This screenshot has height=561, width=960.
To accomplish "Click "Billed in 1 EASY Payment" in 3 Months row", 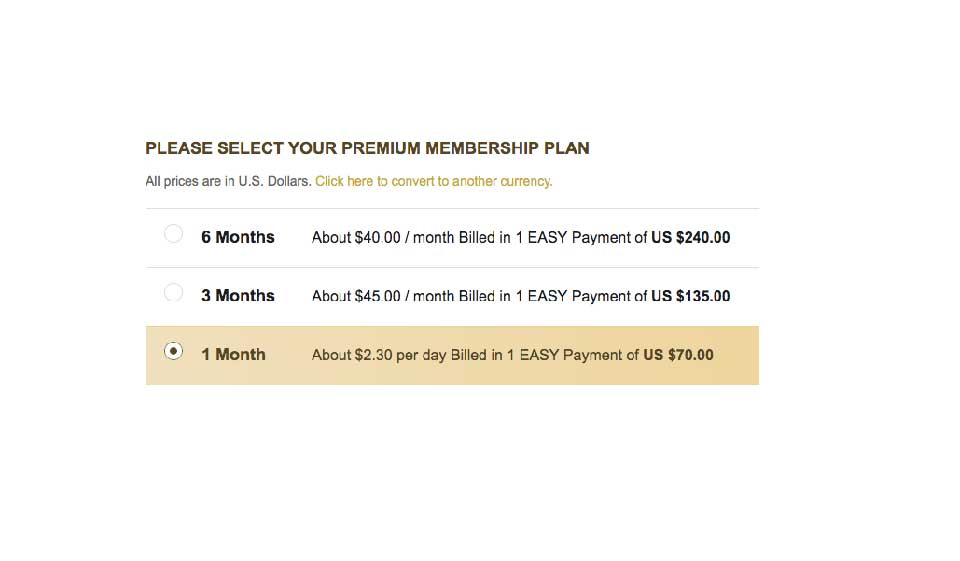I will coord(552,296).
